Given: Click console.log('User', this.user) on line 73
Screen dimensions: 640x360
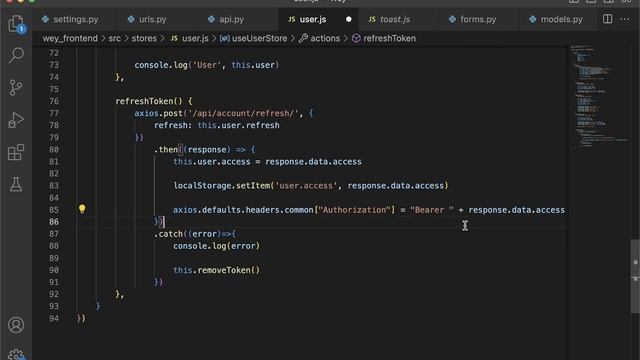Looking at the screenshot, I should [207, 65].
